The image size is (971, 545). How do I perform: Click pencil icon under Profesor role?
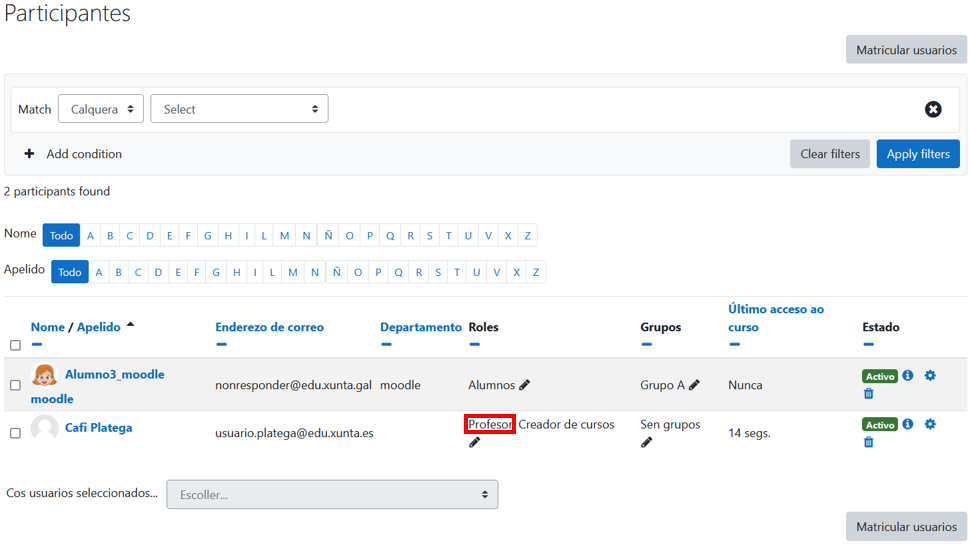(474, 442)
